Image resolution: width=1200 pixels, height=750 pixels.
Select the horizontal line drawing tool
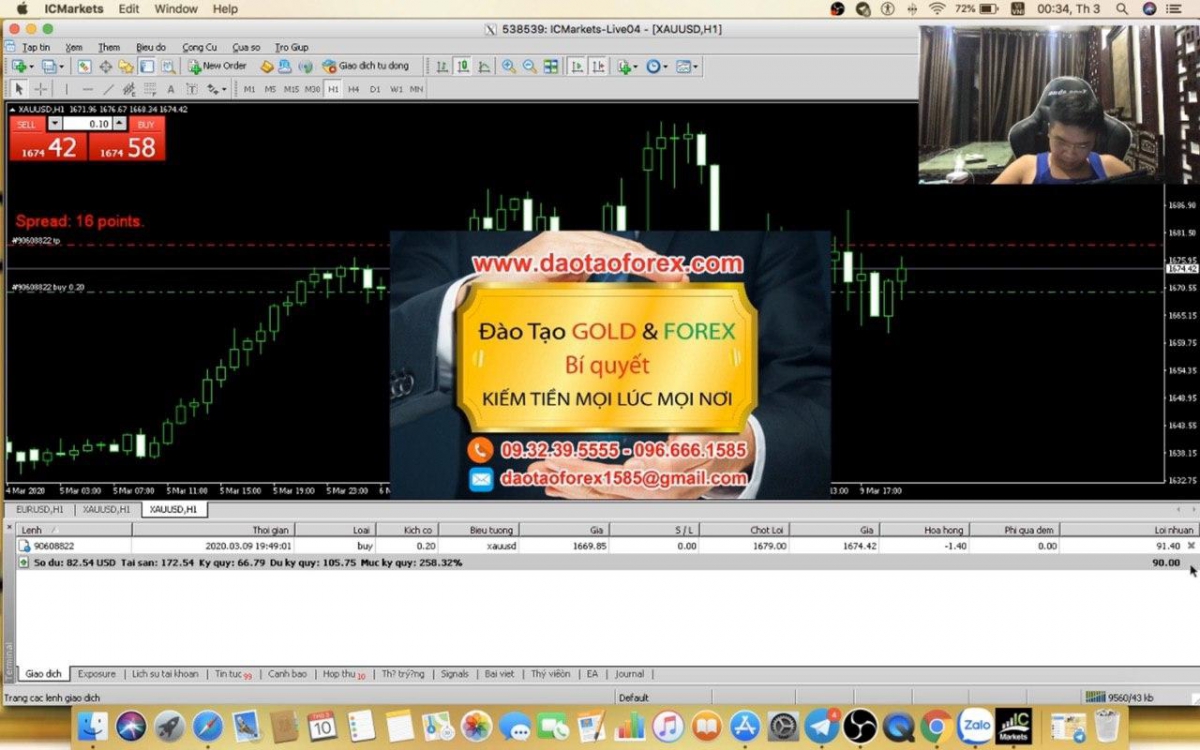pyautogui.click(x=87, y=89)
